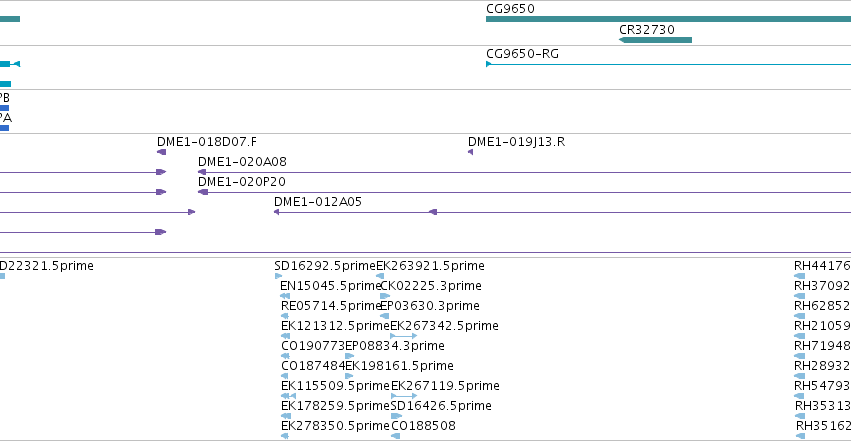This screenshot has height=441, width=851.
Task: Select the CR32730 gene arrow
Action: pyautogui.click(x=655, y=40)
